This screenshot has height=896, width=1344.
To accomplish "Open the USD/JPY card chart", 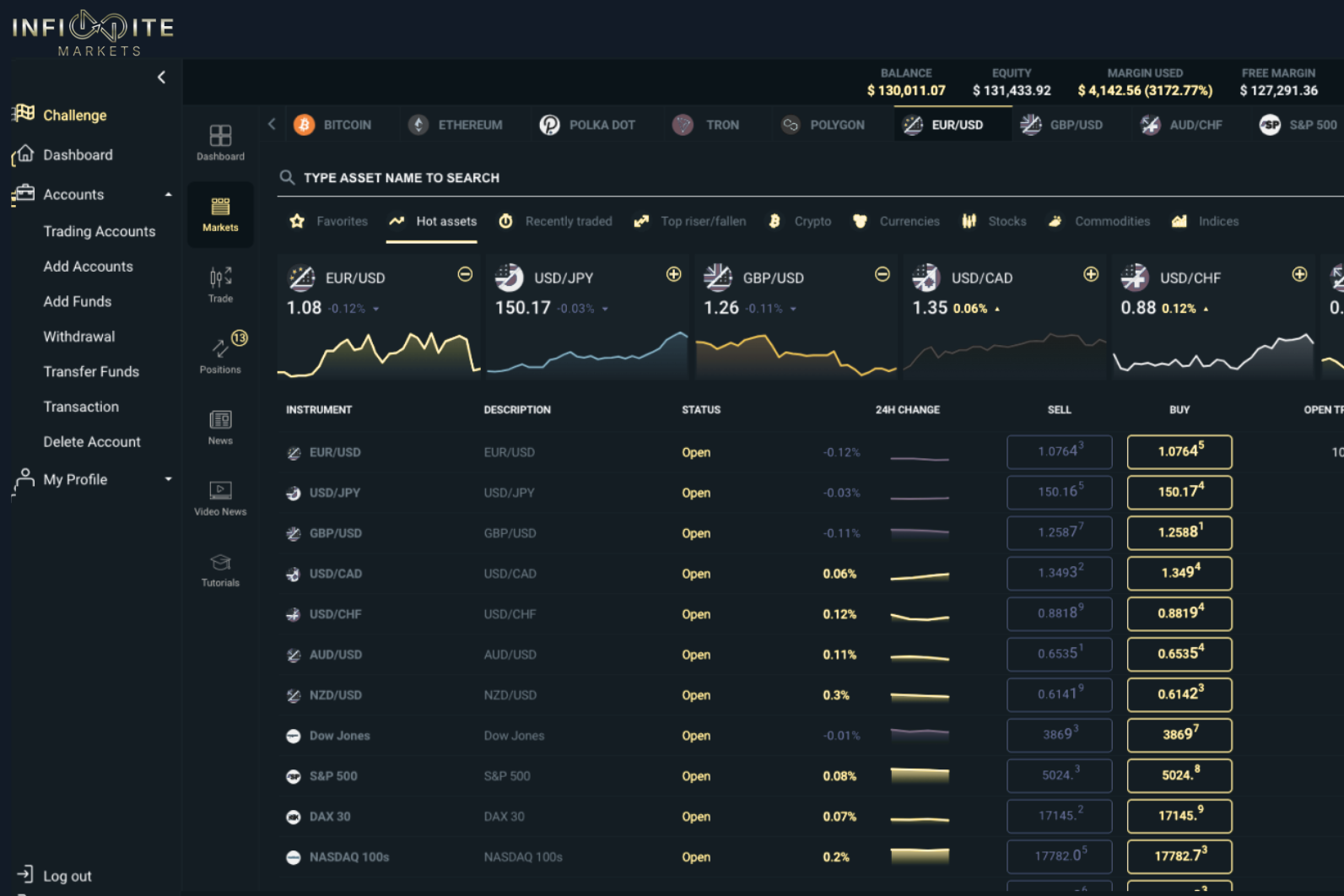I will [587, 354].
